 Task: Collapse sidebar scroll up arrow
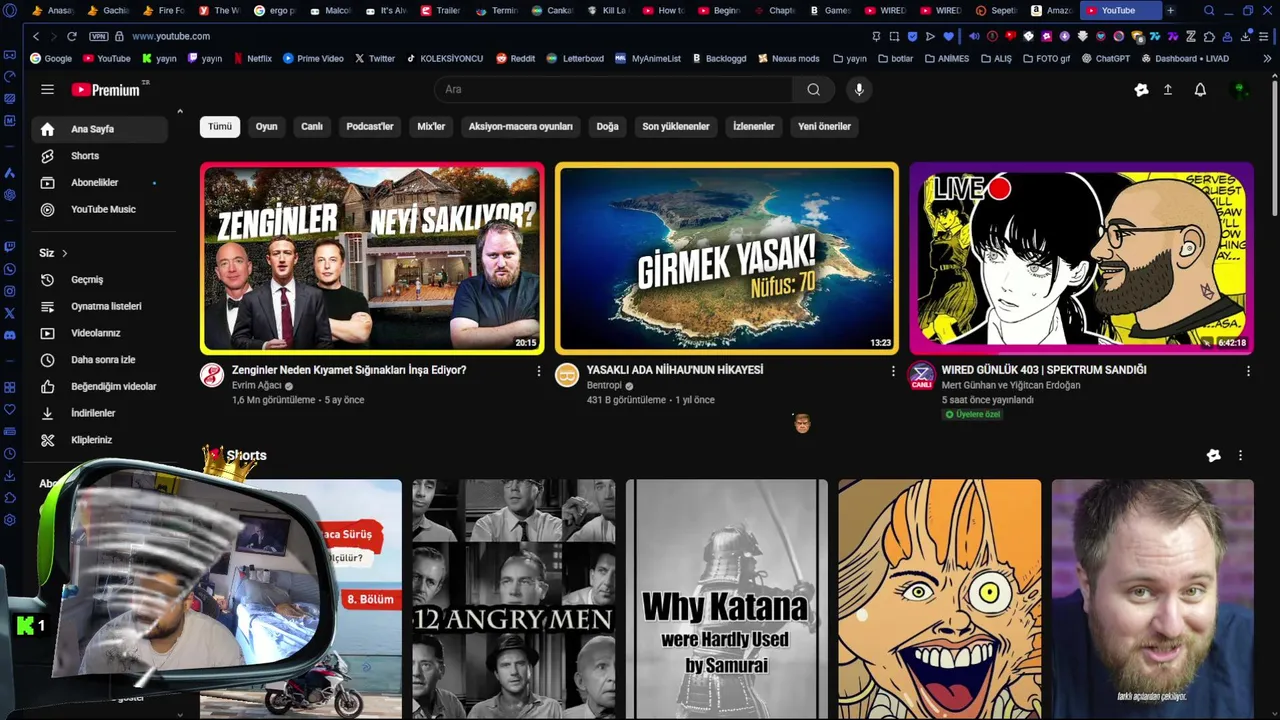(x=180, y=111)
